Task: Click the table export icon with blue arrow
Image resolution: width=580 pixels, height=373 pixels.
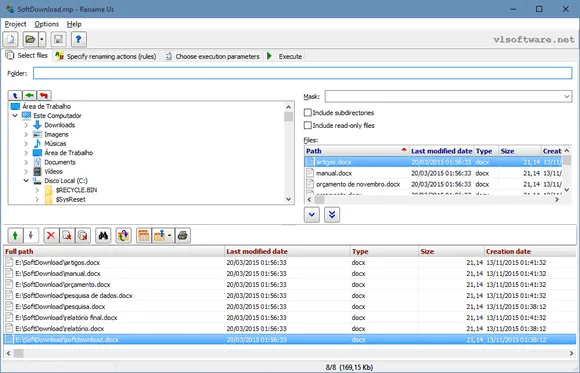Action: pyautogui.click(x=159, y=235)
